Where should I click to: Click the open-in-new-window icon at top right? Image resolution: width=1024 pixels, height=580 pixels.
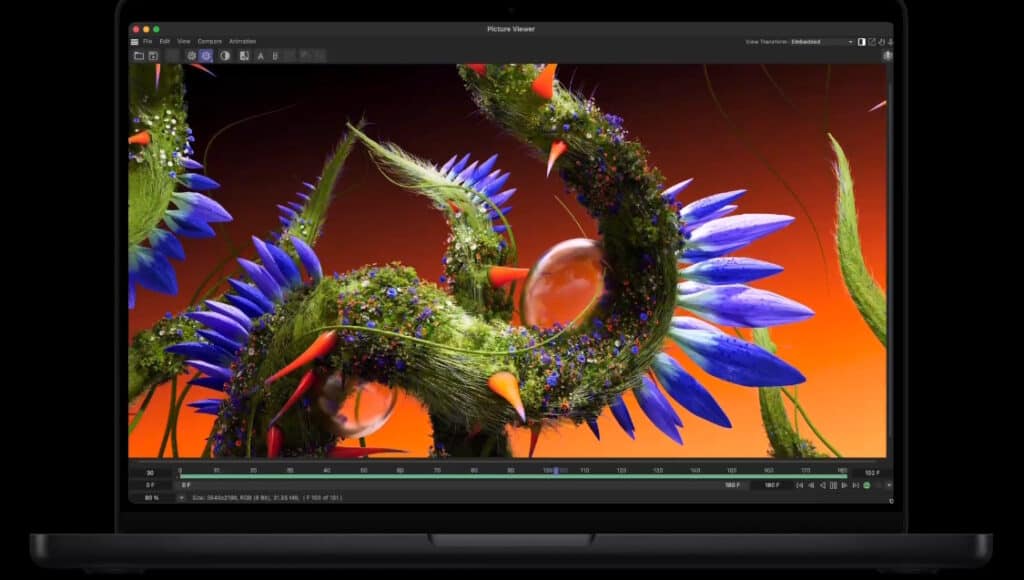pyautogui.click(x=872, y=42)
